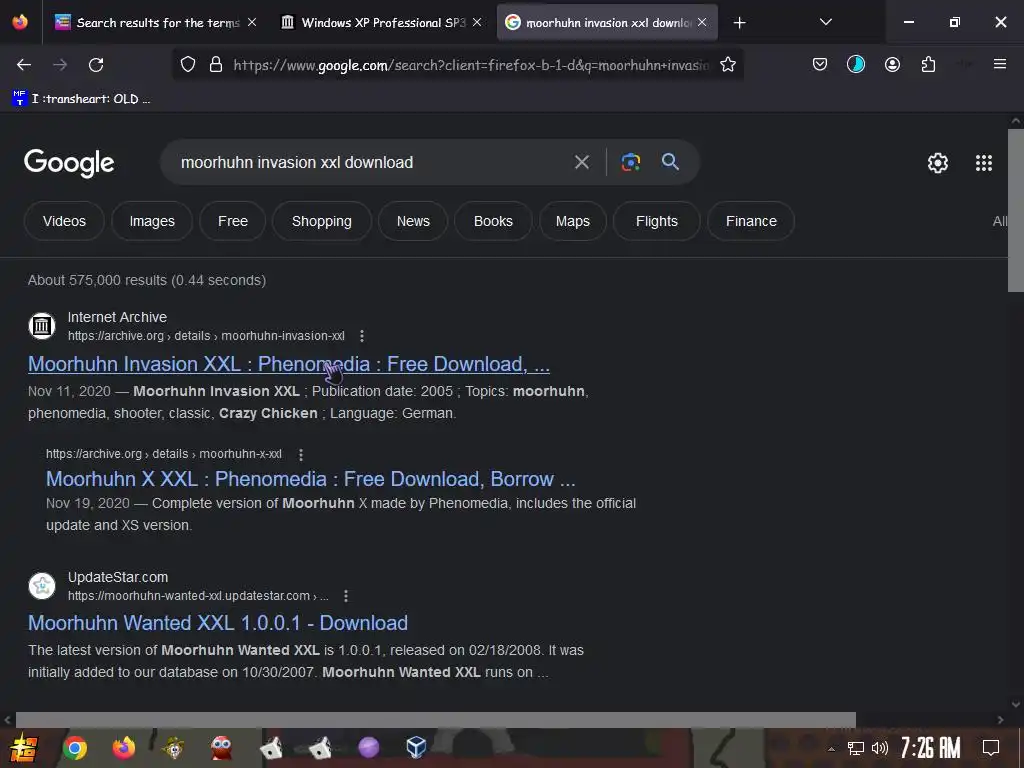Open Google quick settings gear
The image size is (1024, 768).
[x=938, y=163]
